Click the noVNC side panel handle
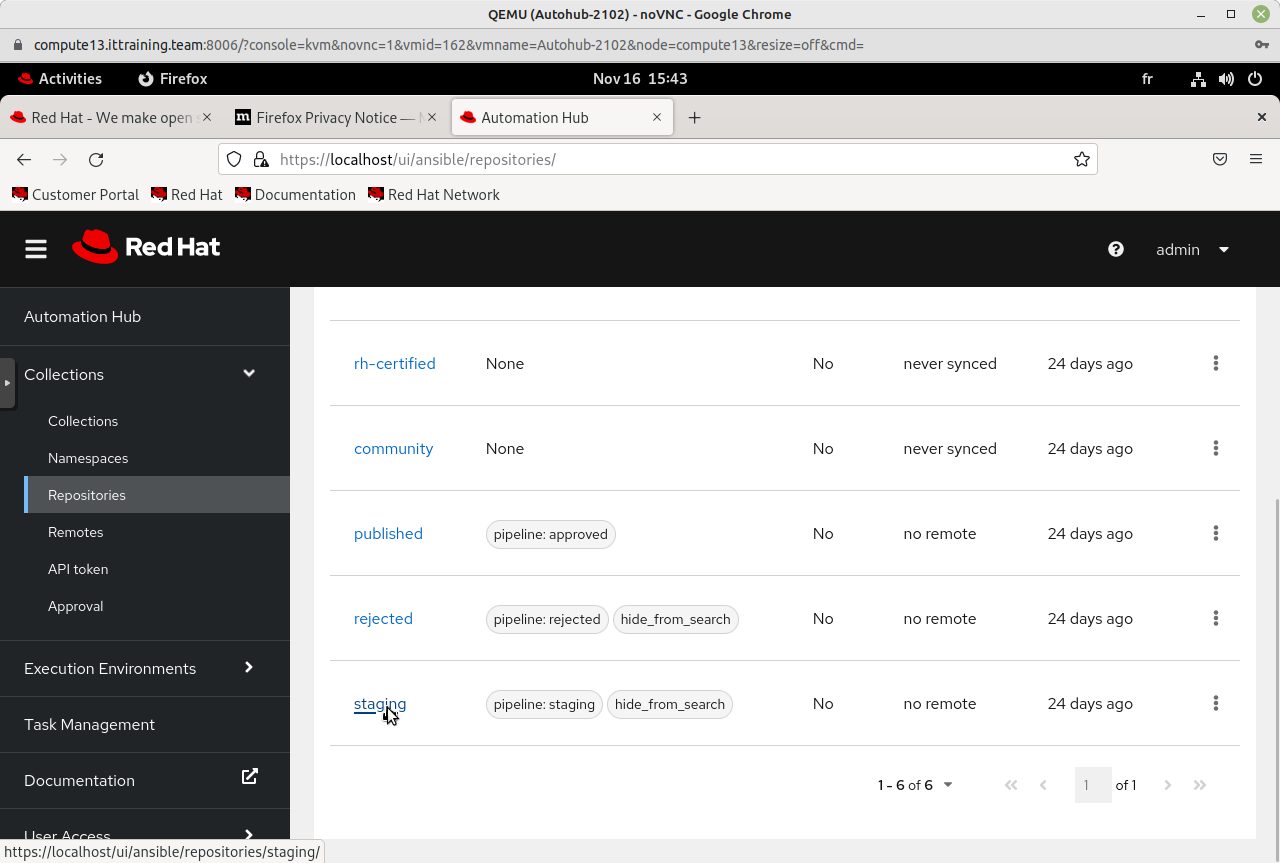 click(x=7, y=382)
